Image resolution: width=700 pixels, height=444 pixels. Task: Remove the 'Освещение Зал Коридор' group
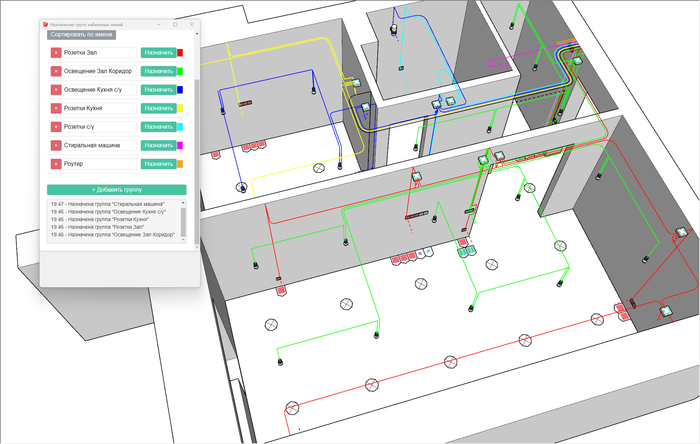click(x=56, y=71)
